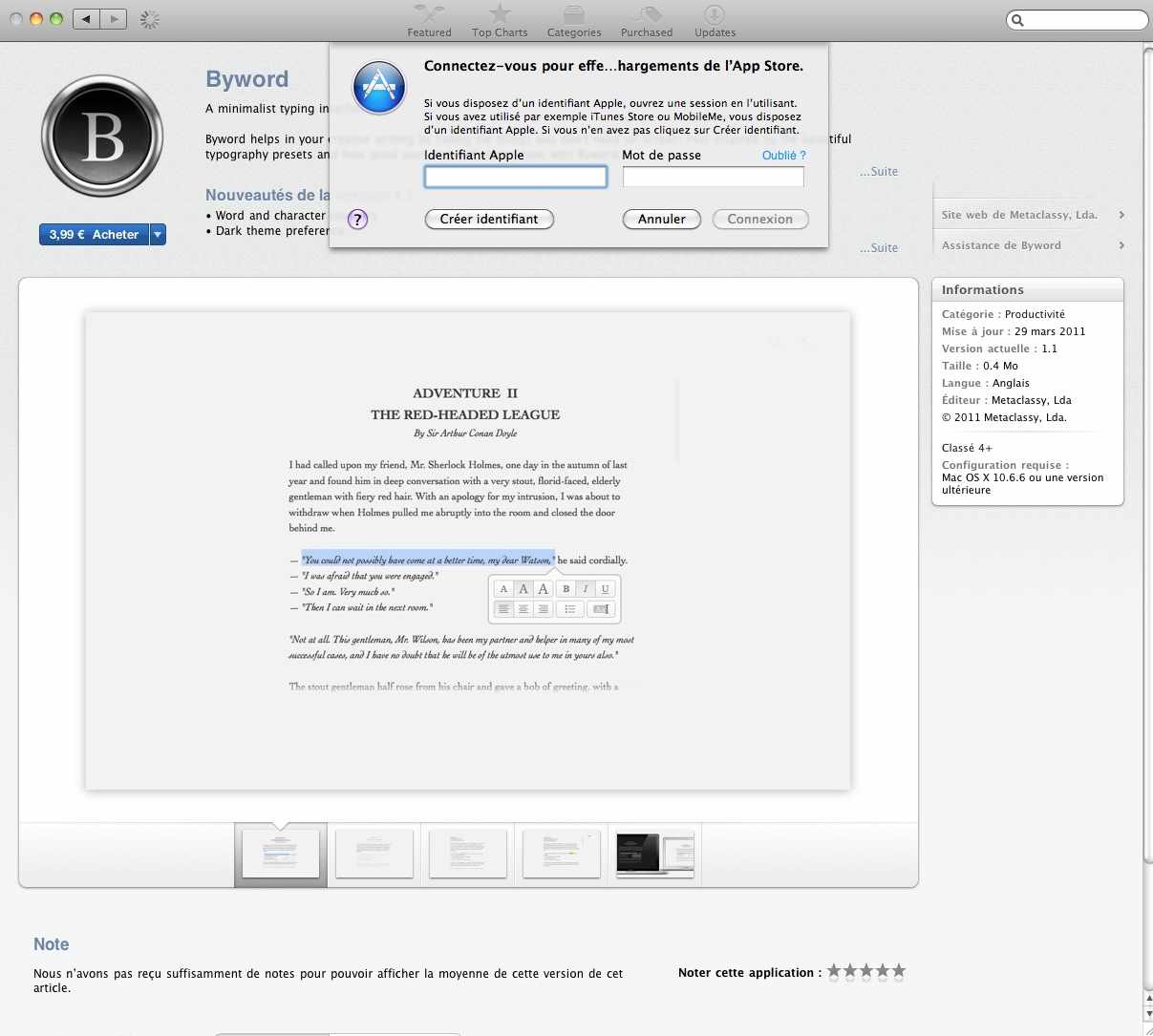Open Assistance de Byword link
Viewport: 1153px width, 1036px height.
point(1001,245)
